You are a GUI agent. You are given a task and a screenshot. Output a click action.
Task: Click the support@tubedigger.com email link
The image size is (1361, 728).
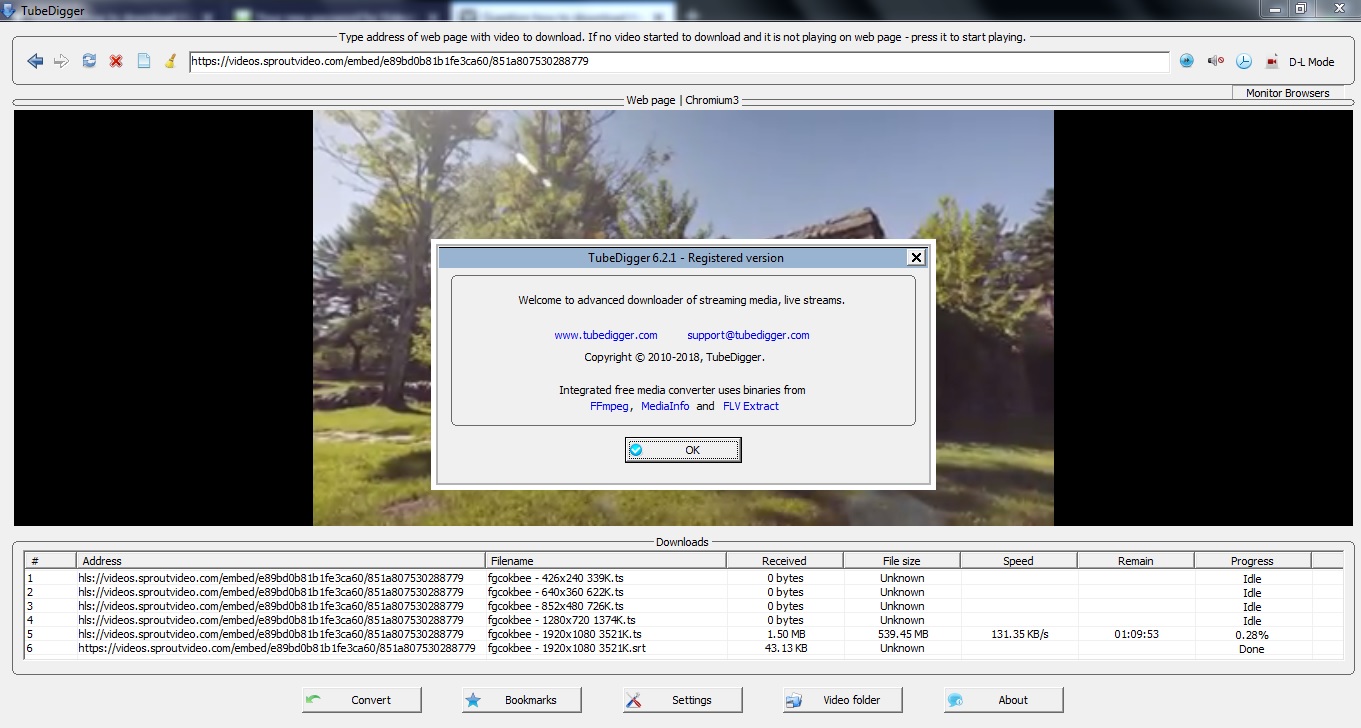coord(748,335)
